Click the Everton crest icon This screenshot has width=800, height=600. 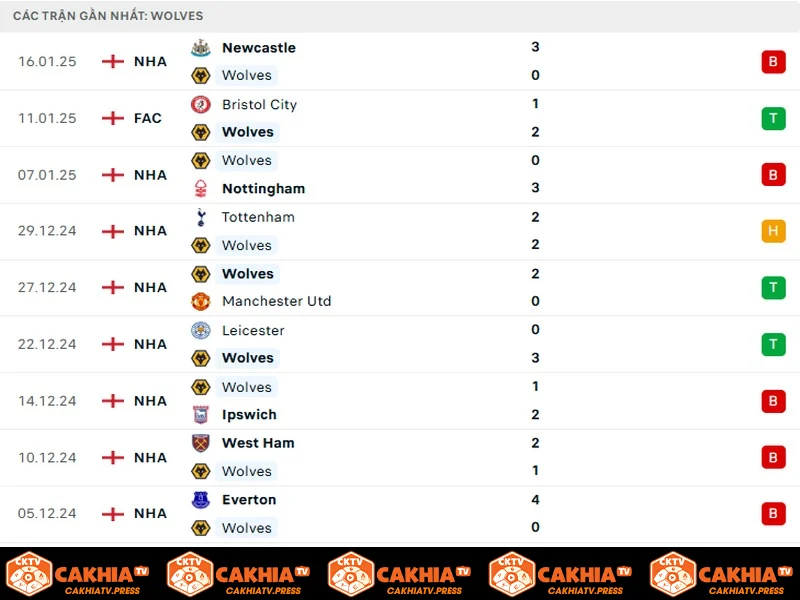tap(201, 500)
